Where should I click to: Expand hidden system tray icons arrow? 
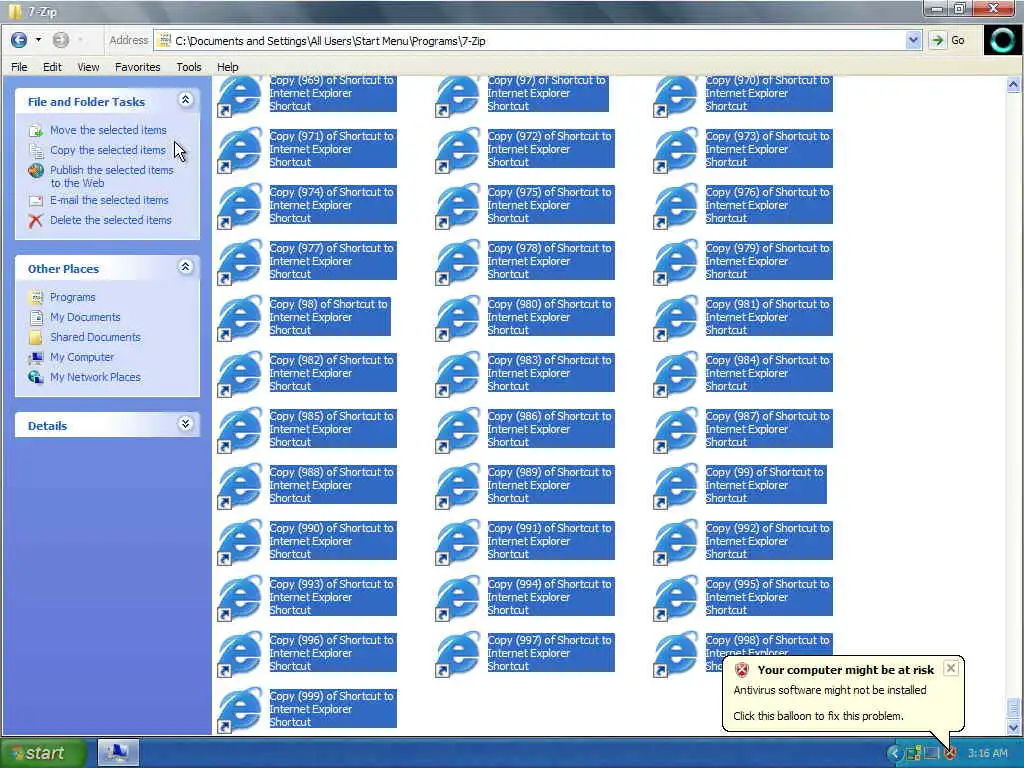(894, 754)
